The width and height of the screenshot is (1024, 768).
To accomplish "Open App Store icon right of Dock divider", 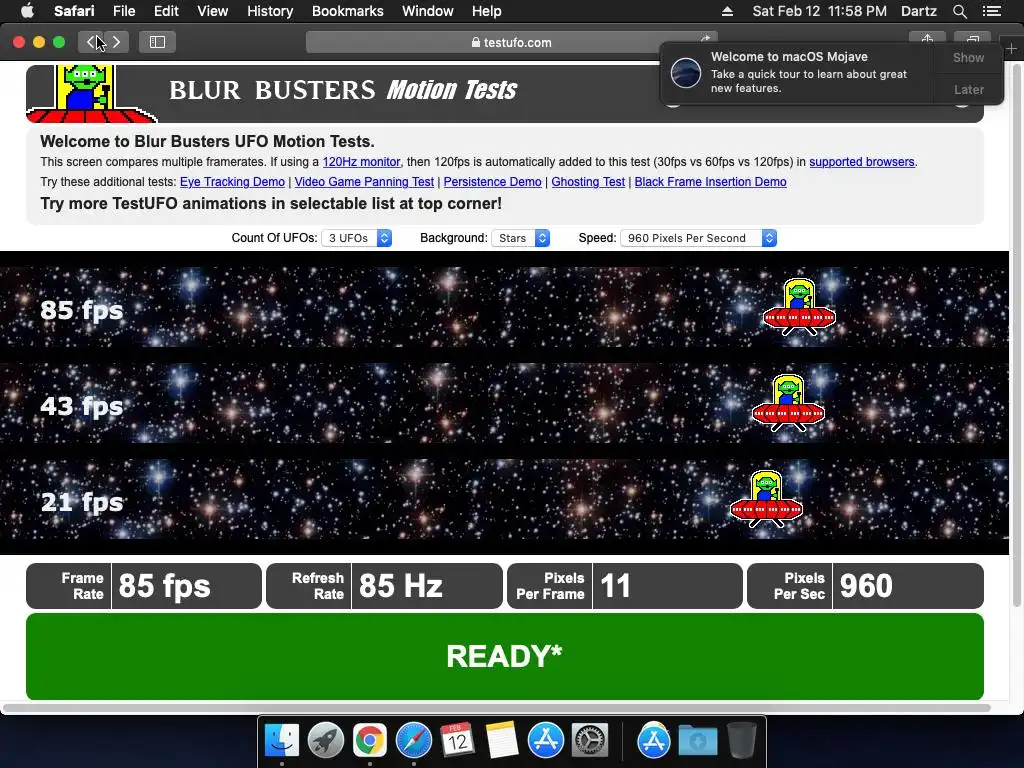I will click(653, 741).
